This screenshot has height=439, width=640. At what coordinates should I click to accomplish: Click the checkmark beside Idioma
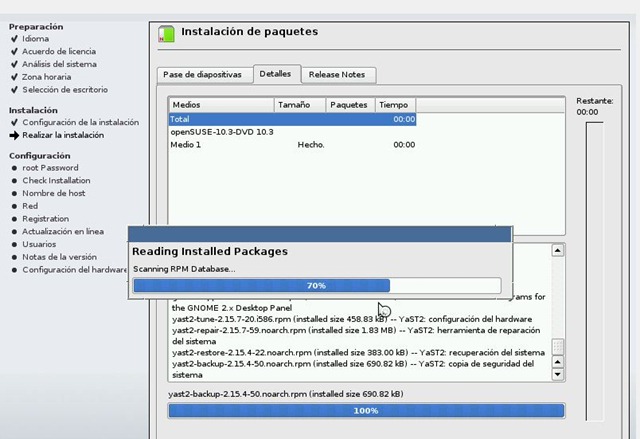(x=14, y=39)
